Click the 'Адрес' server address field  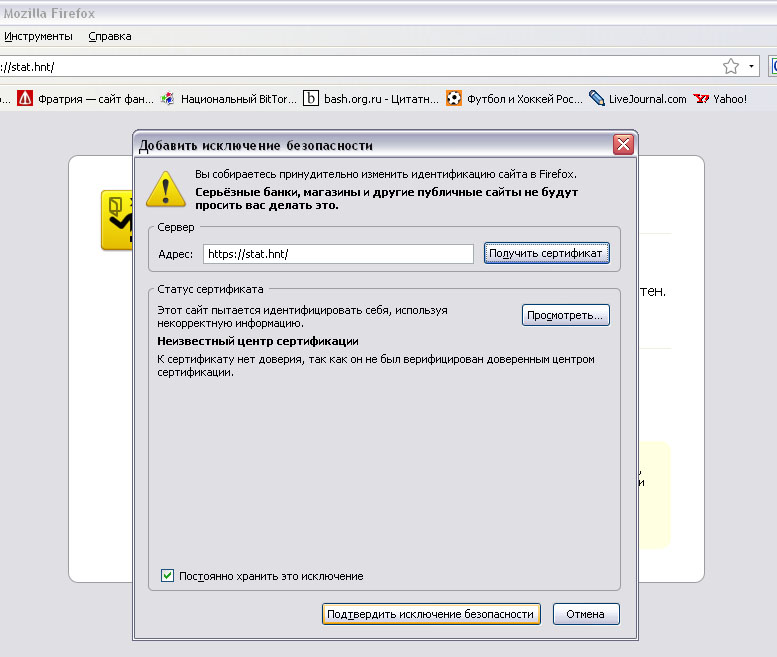point(337,254)
